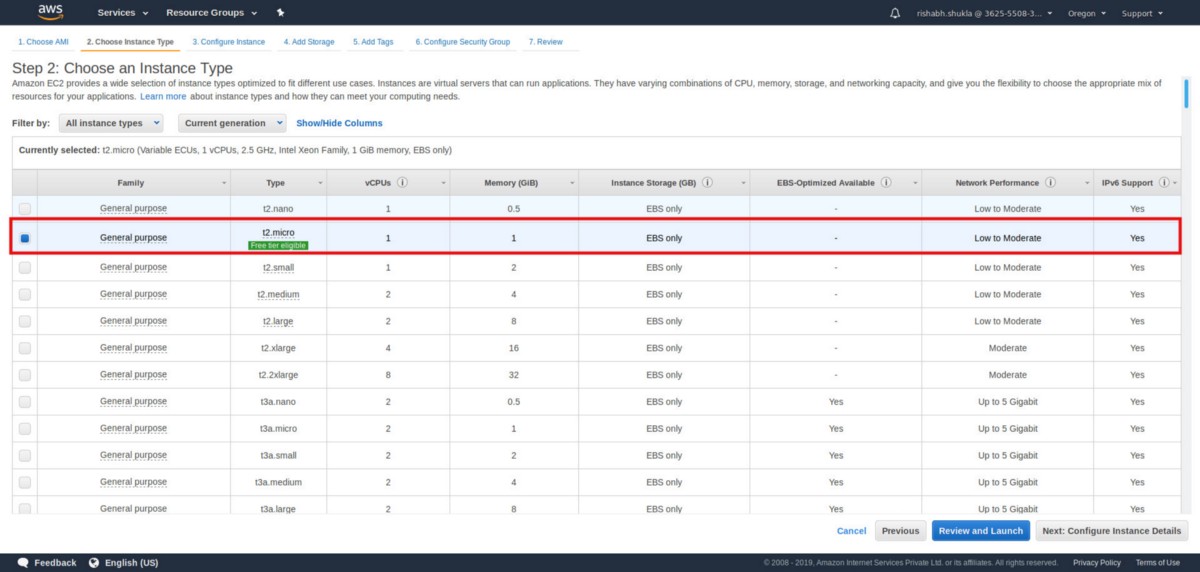Select the t2.large instance checkbox
The width and height of the screenshot is (1200, 572).
click(x=25, y=321)
